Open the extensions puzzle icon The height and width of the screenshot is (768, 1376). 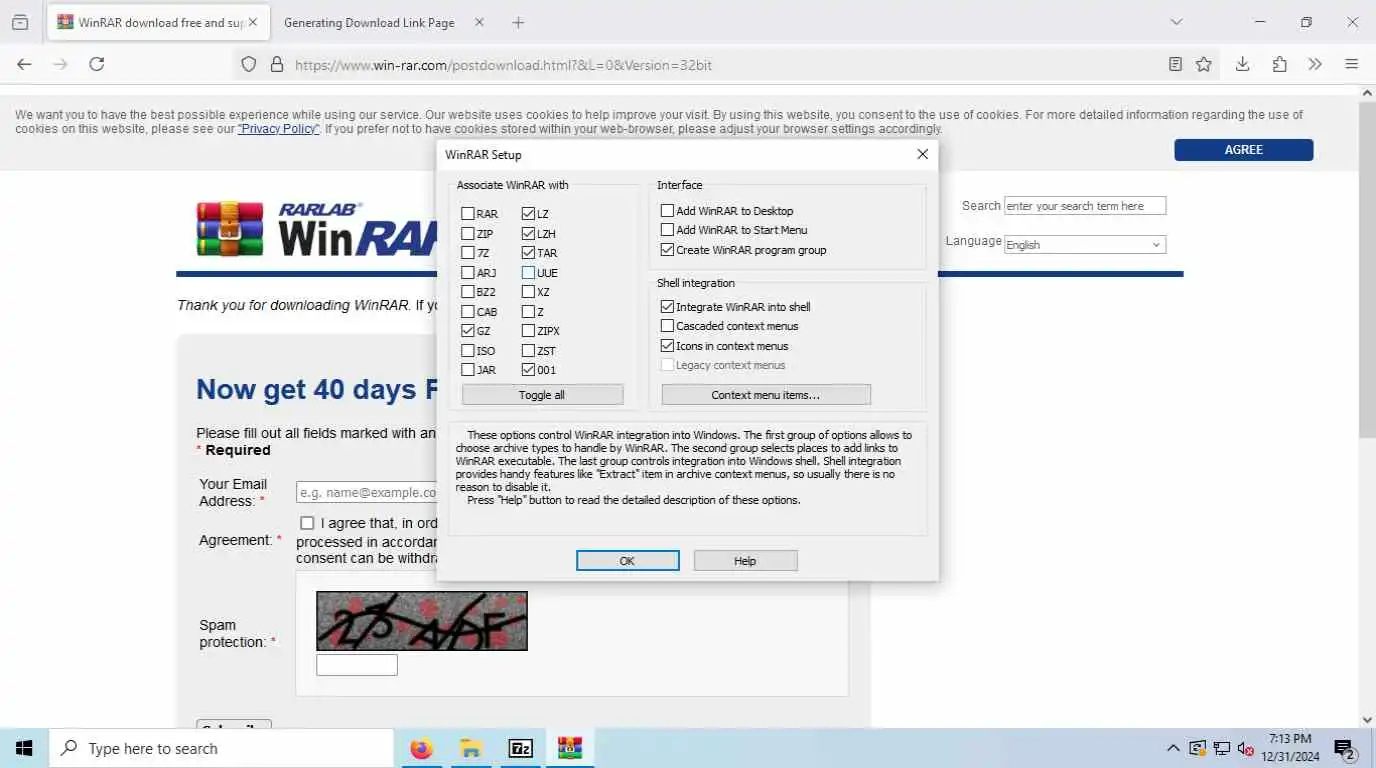pyautogui.click(x=1280, y=64)
